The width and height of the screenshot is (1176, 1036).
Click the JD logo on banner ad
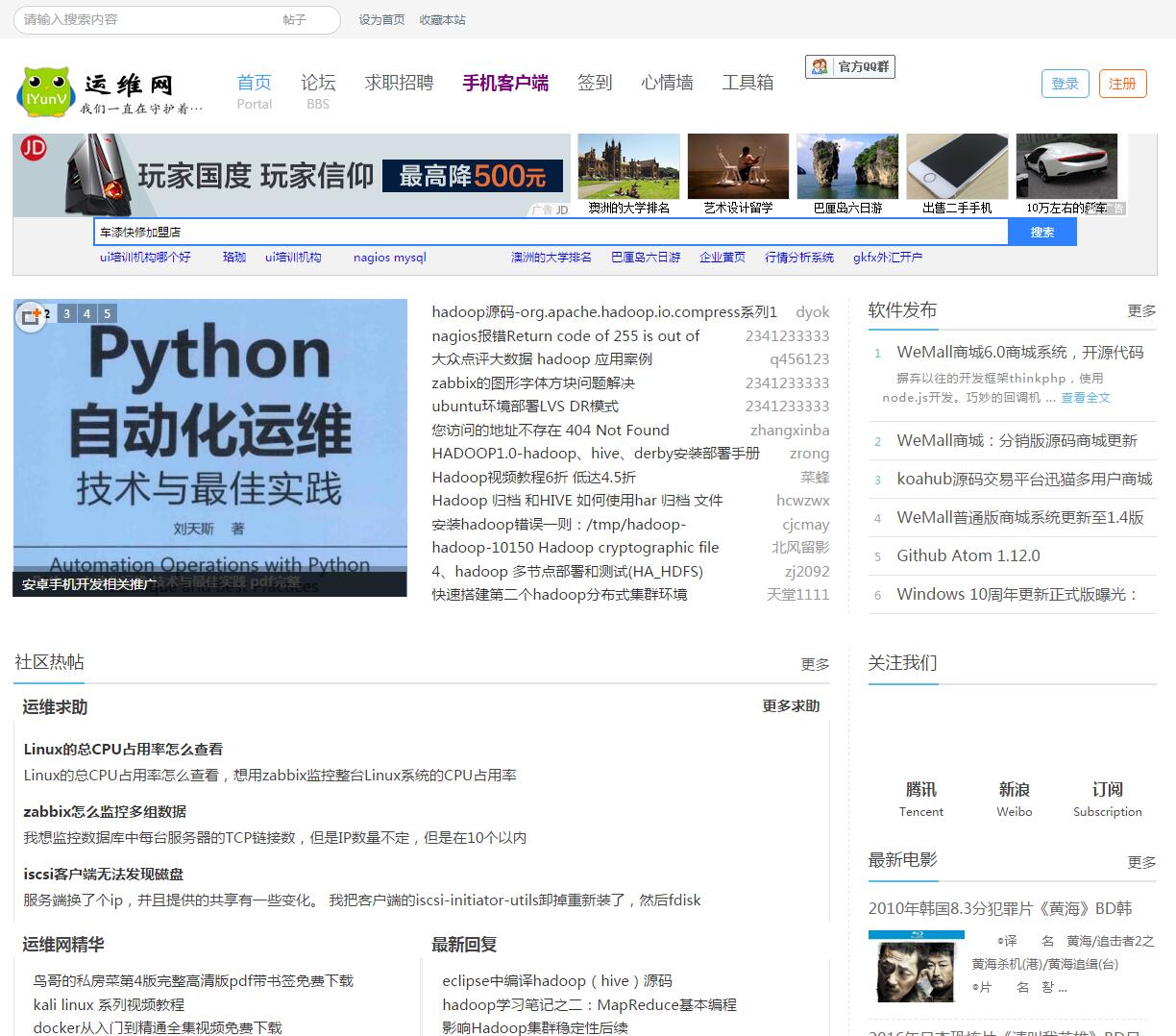[x=34, y=147]
